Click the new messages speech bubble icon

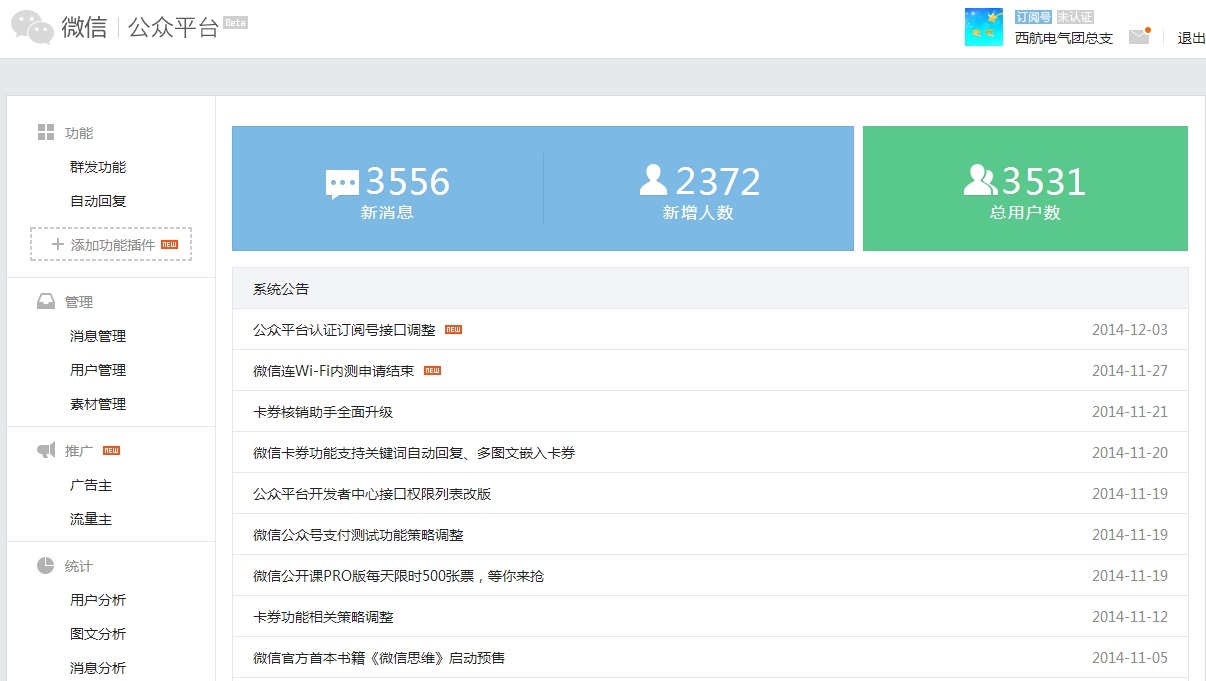342,184
